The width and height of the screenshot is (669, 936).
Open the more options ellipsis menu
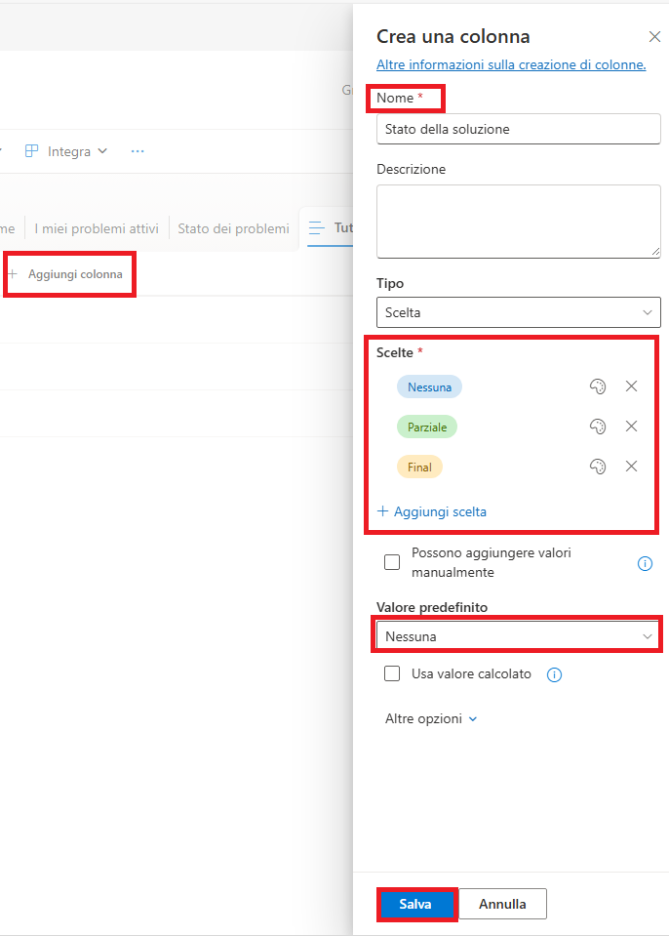pyautogui.click(x=137, y=152)
